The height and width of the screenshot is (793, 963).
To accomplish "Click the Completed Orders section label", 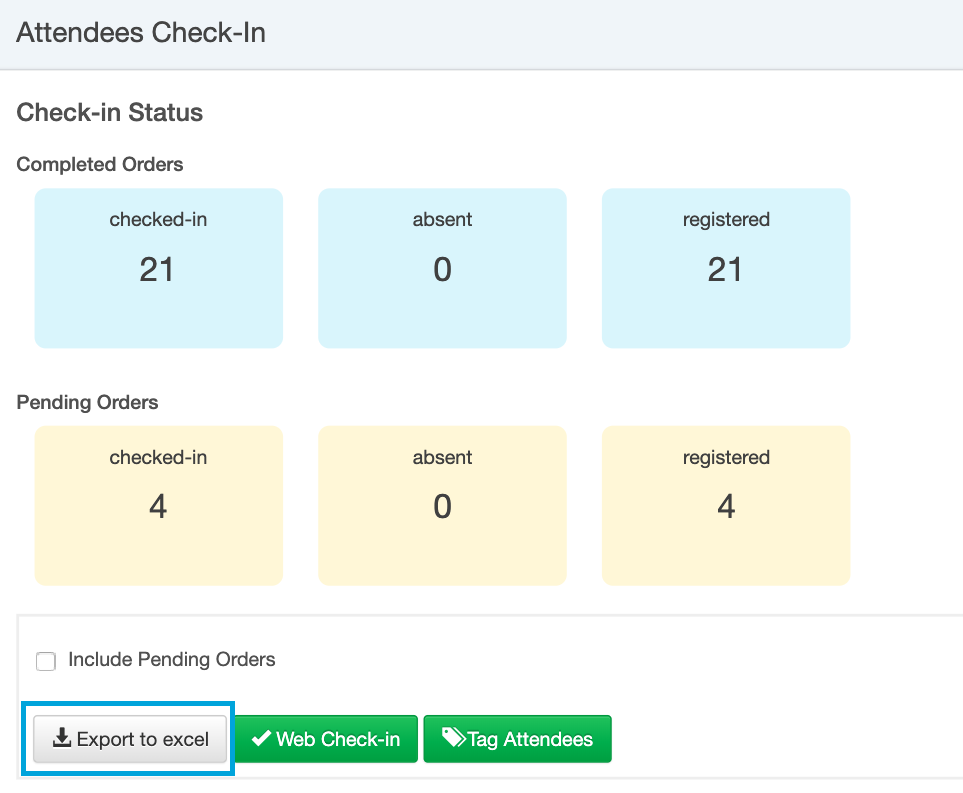I will 99,165.
